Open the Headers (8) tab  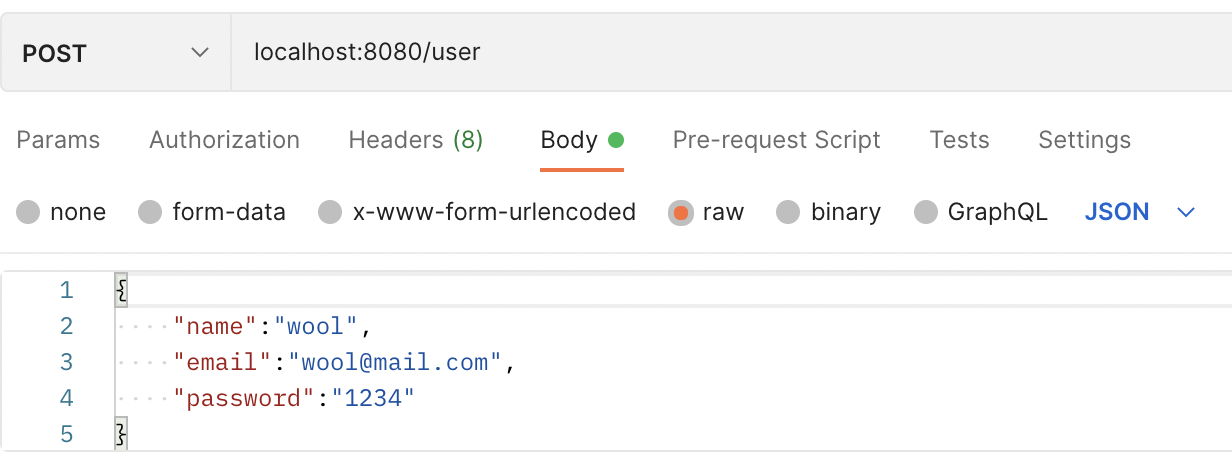pos(415,140)
